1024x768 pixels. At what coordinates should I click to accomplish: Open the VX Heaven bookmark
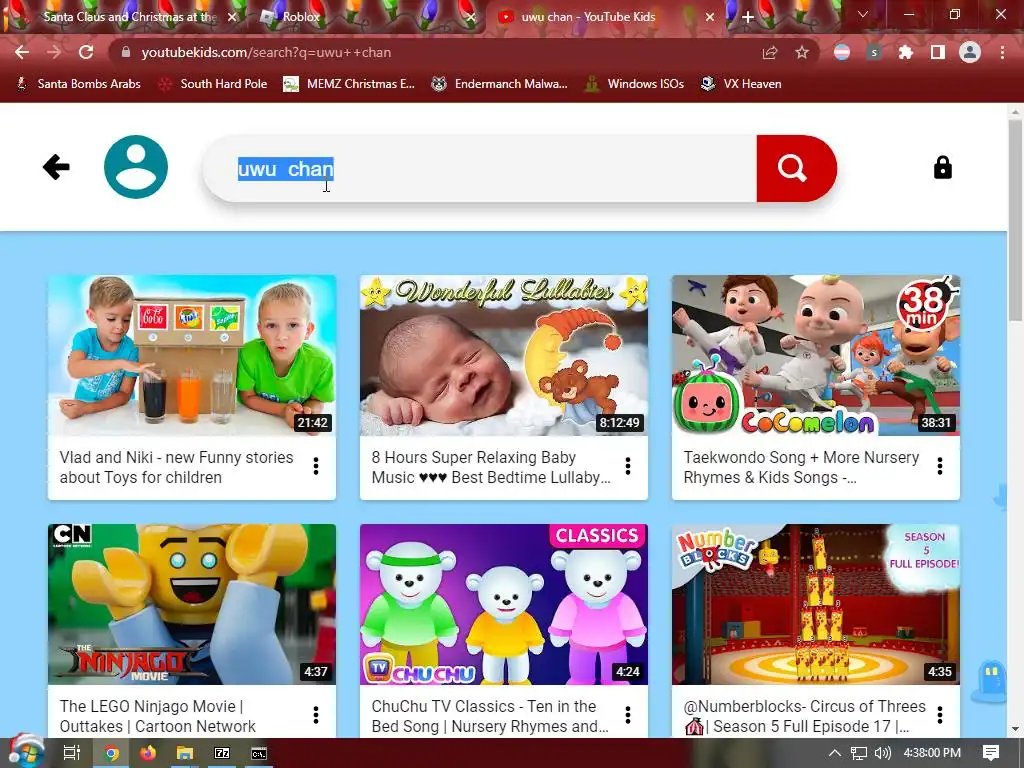(x=741, y=84)
